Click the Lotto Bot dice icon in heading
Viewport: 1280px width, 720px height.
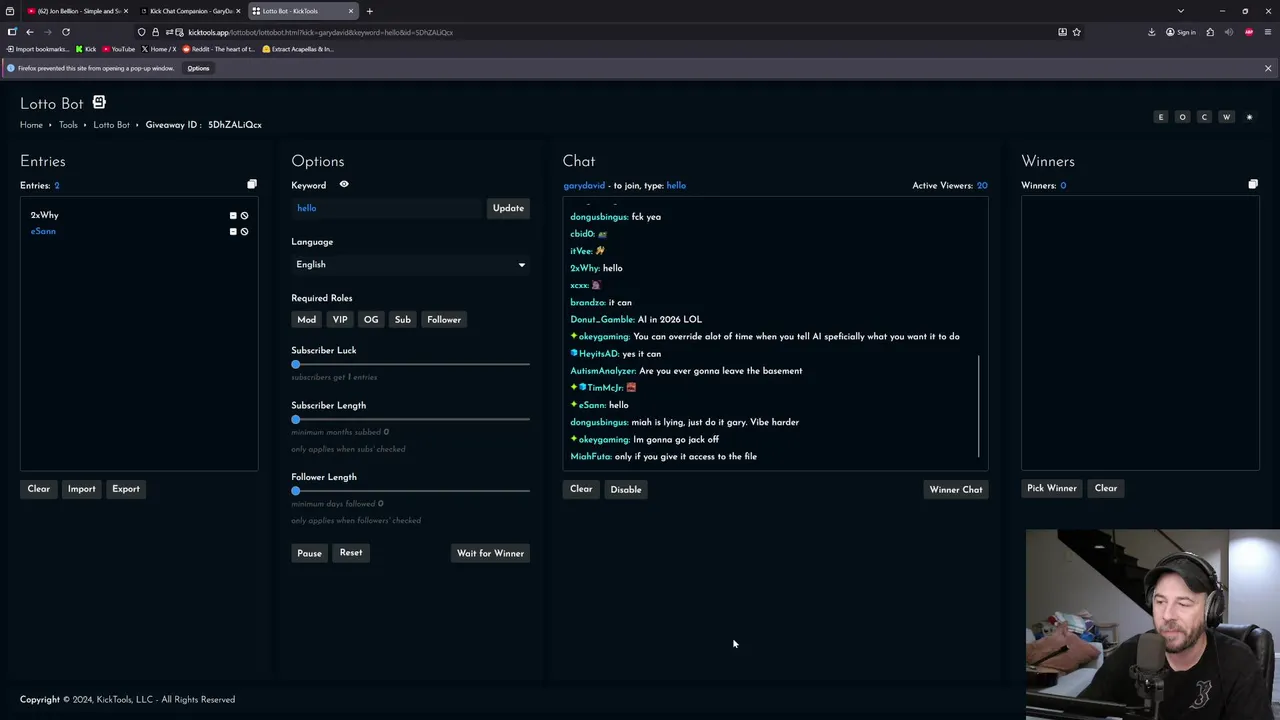(x=99, y=103)
